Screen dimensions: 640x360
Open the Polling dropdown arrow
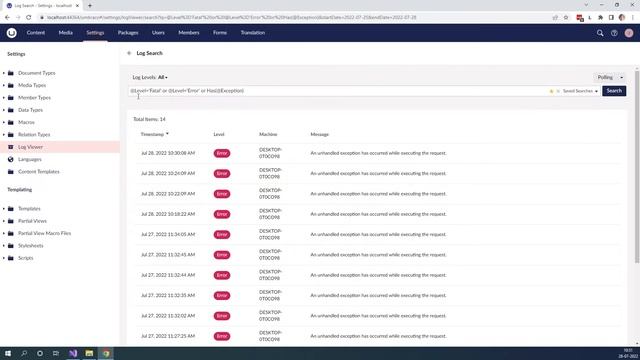pos(621,77)
